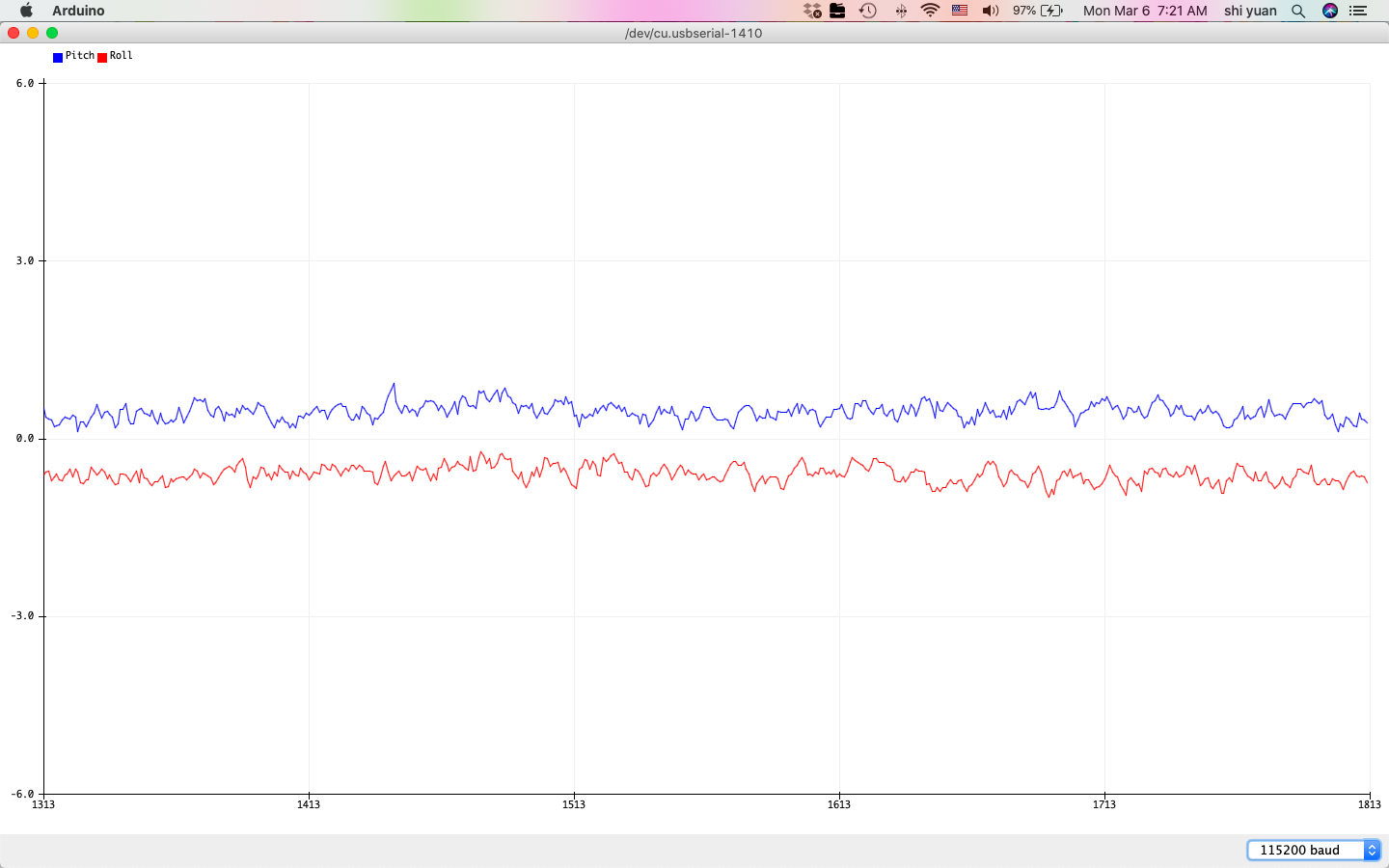Click the 1413 x-axis label

point(309,804)
